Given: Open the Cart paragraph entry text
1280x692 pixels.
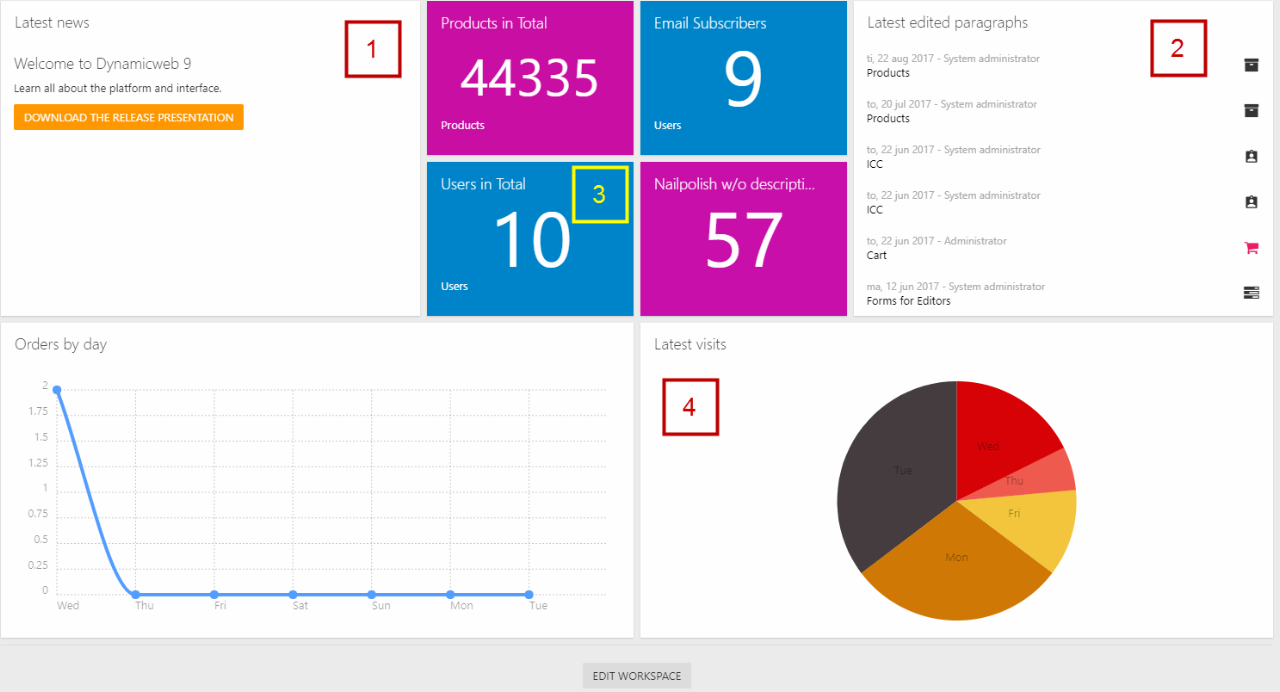Looking at the screenshot, I should pyautogui.click(x=876, y=256).
